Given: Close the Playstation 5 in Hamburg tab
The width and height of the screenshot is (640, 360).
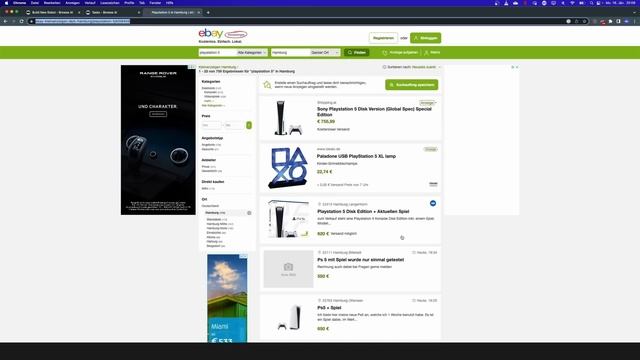Looking at the screenshot, I should tap(199, 13).
